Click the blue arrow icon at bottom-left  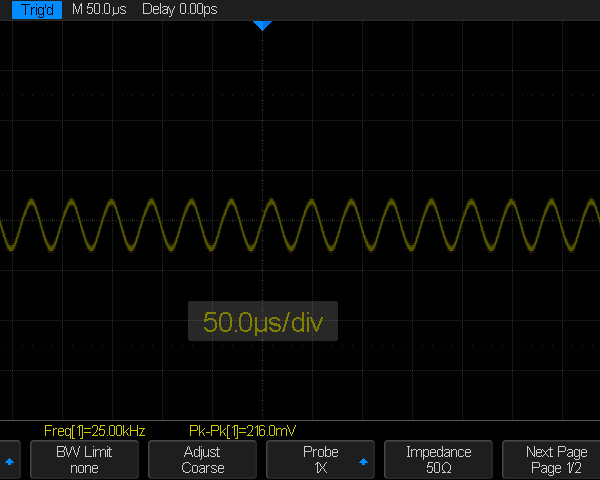pyautogui.click(x=10, y=461)
